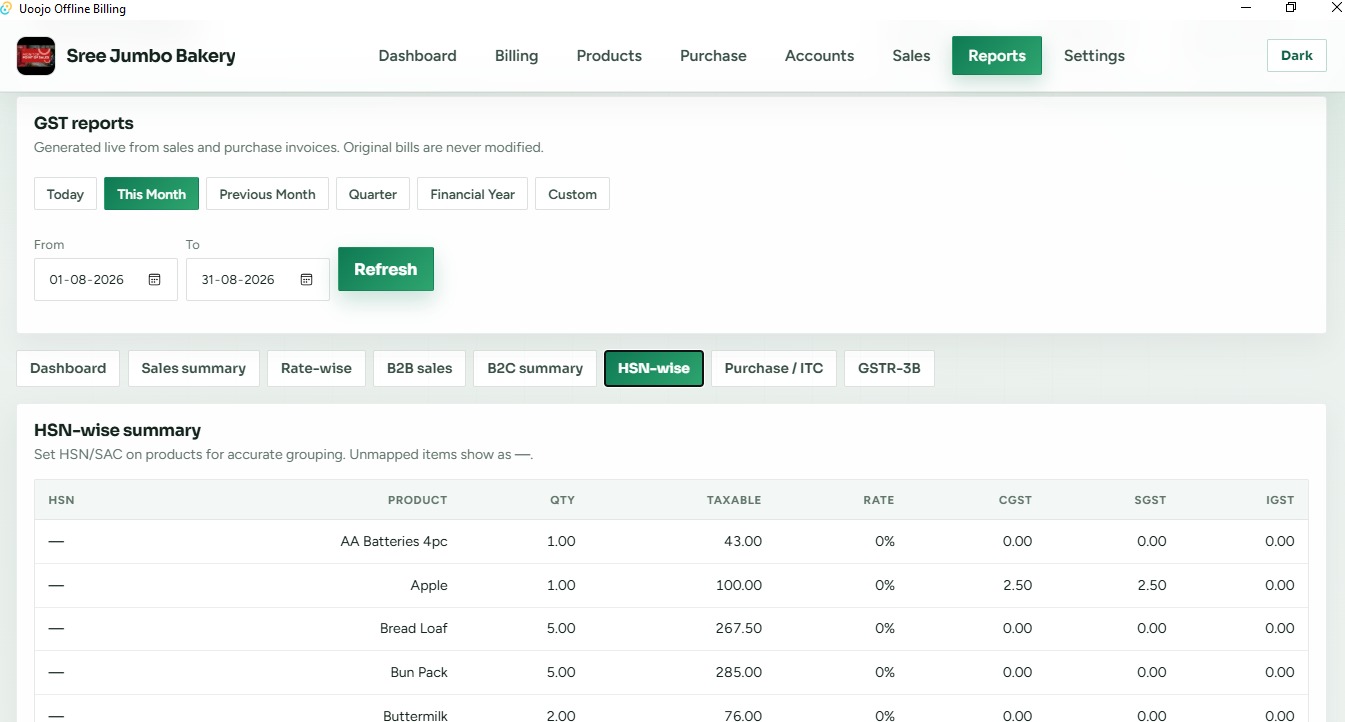Image resolution: width=1345 pixels, height=722 pixels.
Task: Open the Accounts menu
Action: 819,56
